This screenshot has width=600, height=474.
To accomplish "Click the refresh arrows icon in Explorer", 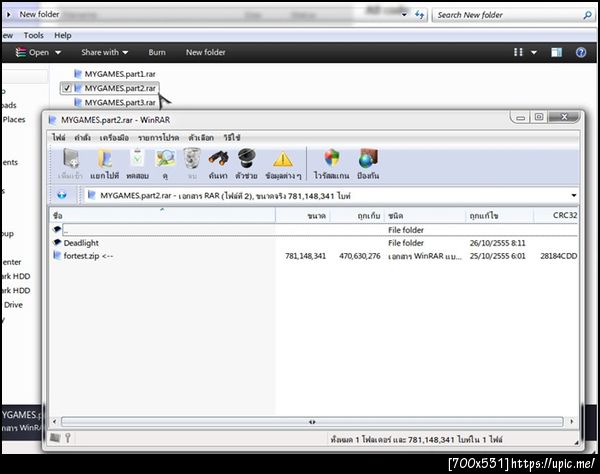I will click(x=420, y=15).
